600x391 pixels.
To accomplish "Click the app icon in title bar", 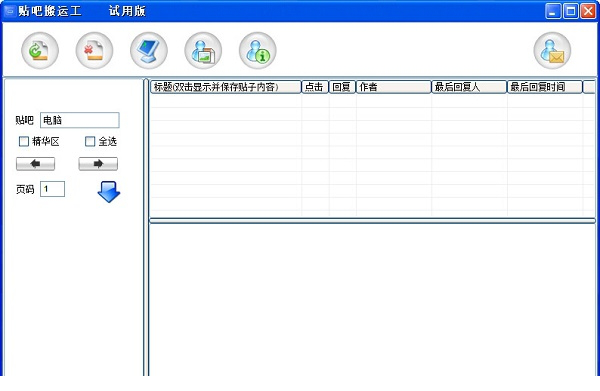I will coord(10,11).
